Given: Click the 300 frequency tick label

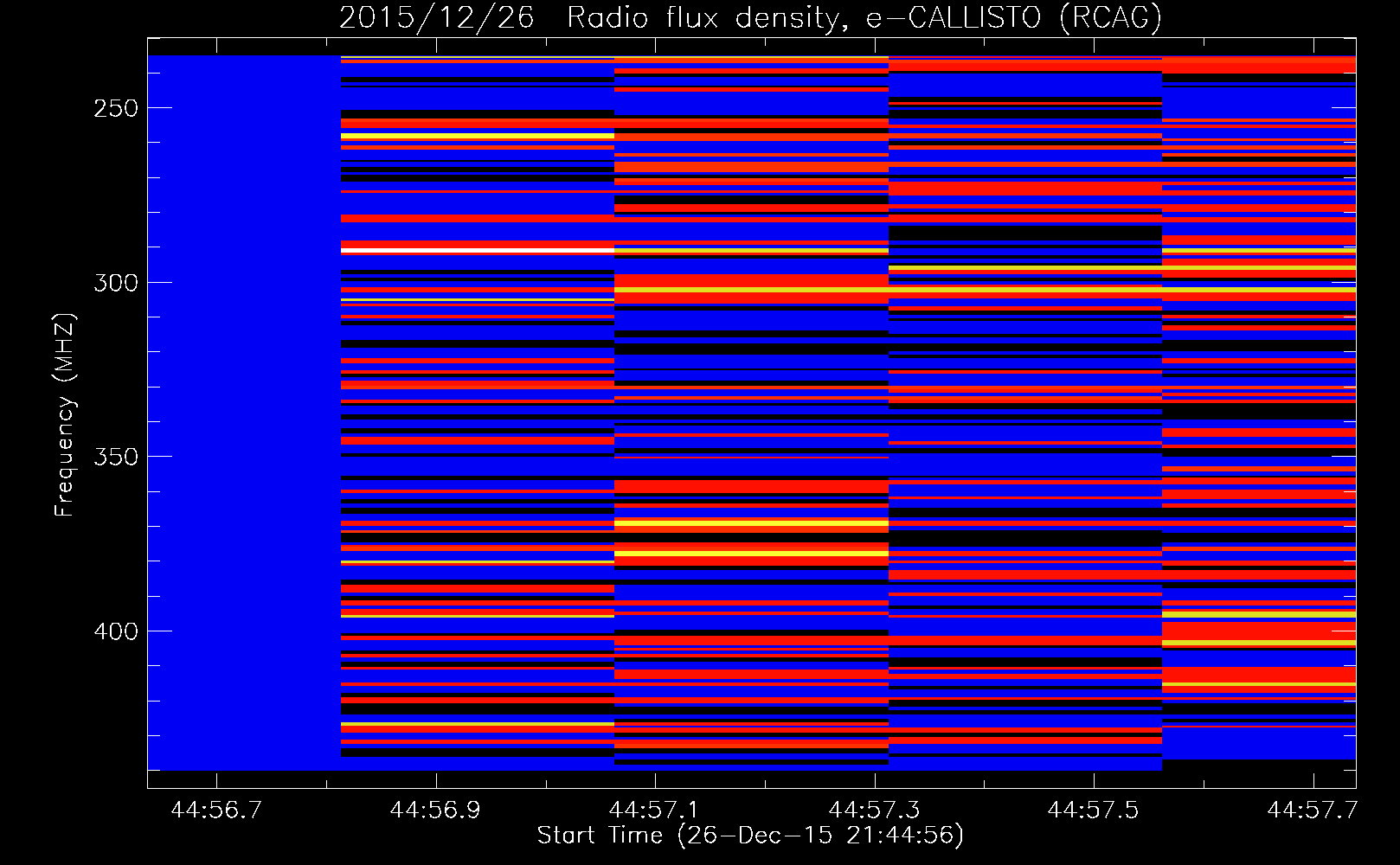Looking at the screenshot, I should 116,283.
